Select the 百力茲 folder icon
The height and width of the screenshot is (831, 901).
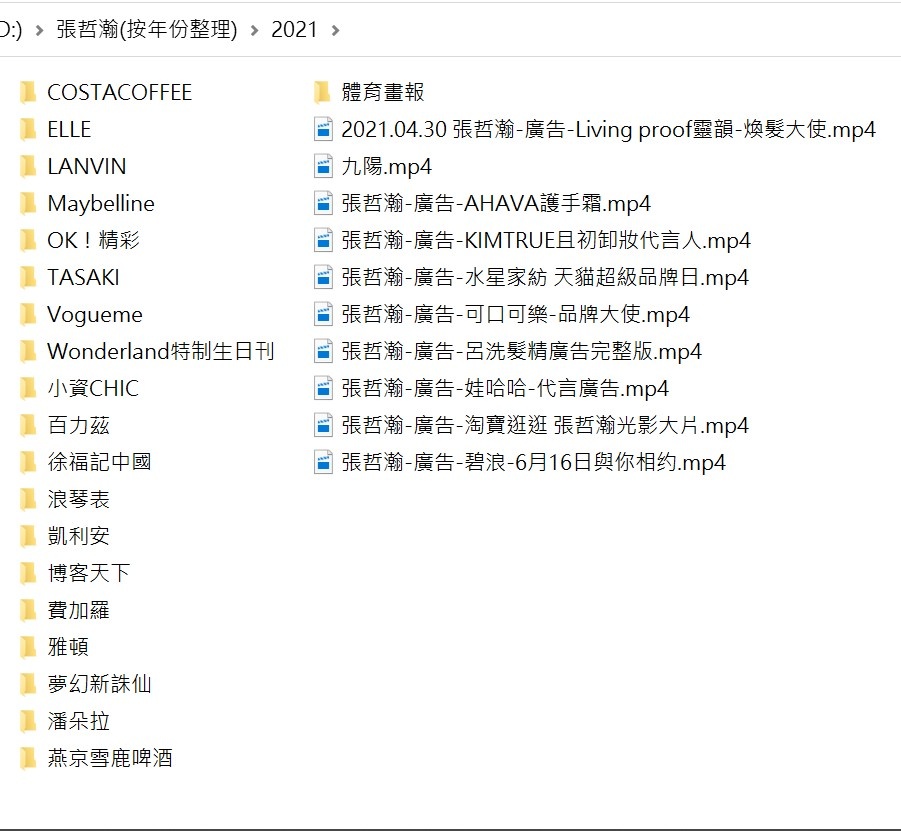click(x=28, y=425)
